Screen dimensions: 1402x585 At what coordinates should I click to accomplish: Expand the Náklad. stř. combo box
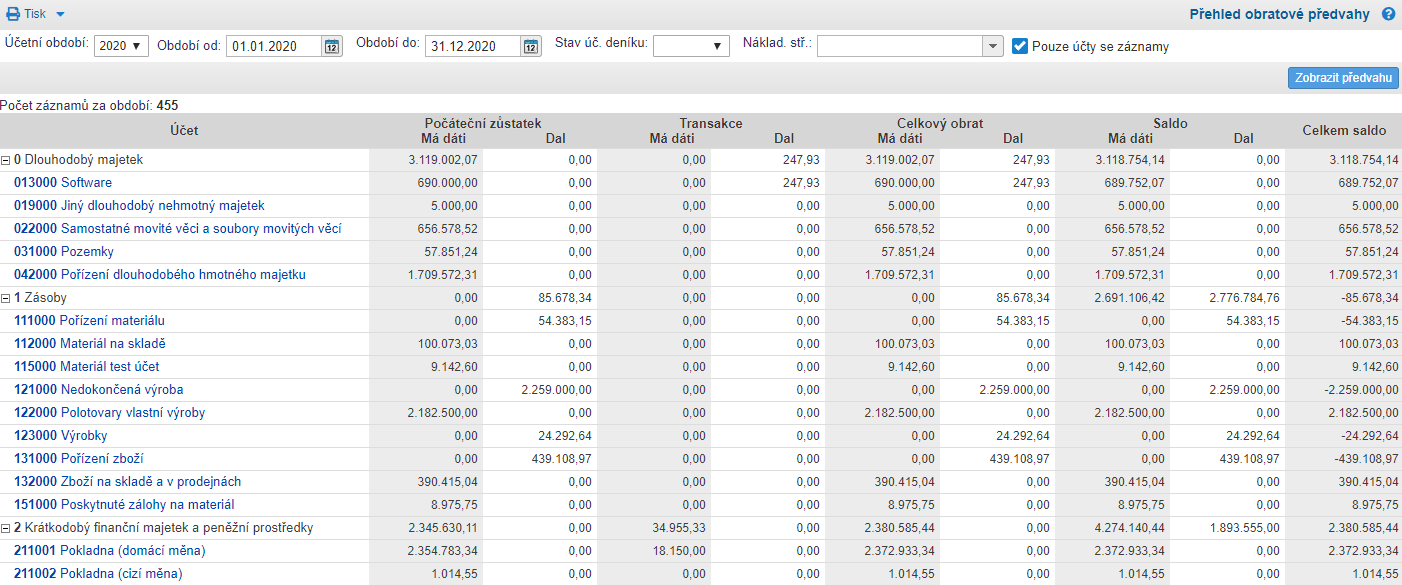tap(992, 46)
